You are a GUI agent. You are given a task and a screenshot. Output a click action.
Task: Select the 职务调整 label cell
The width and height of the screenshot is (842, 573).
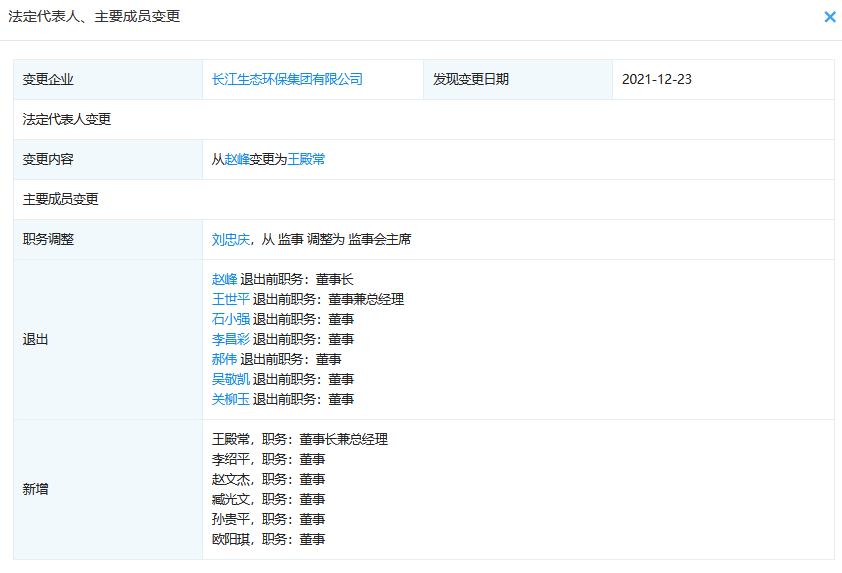(108, 240)
